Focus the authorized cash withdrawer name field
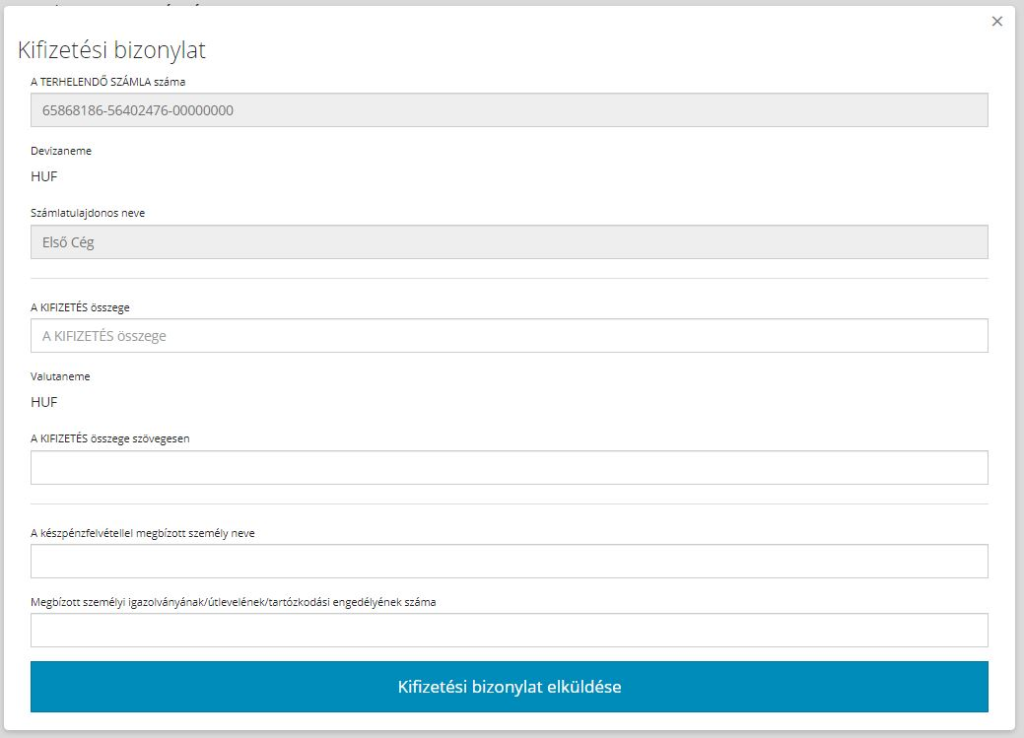Viewport: 1024px width, 738px height. 509,561
